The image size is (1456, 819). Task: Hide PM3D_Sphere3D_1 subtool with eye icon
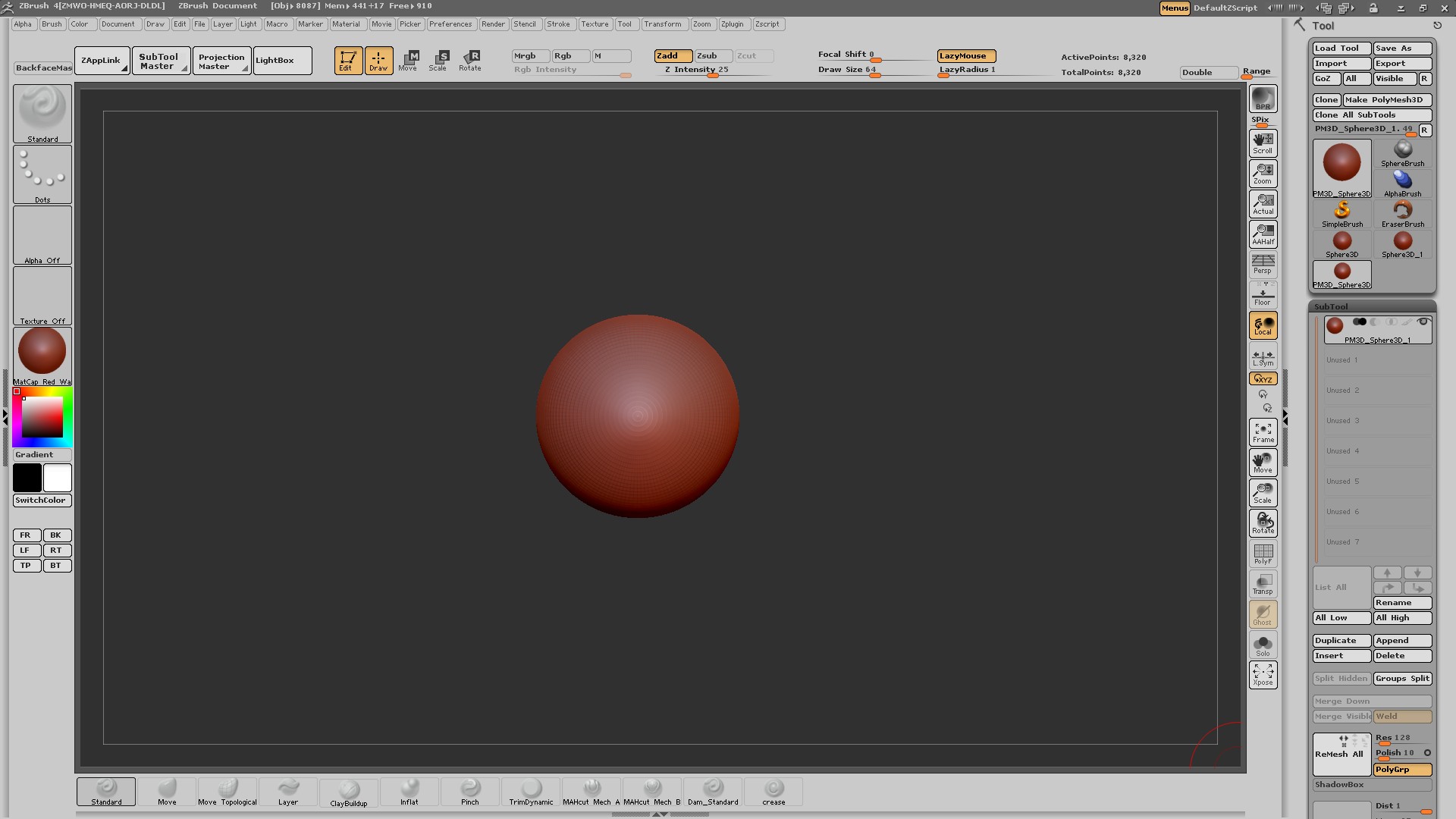pos(1423,322)
